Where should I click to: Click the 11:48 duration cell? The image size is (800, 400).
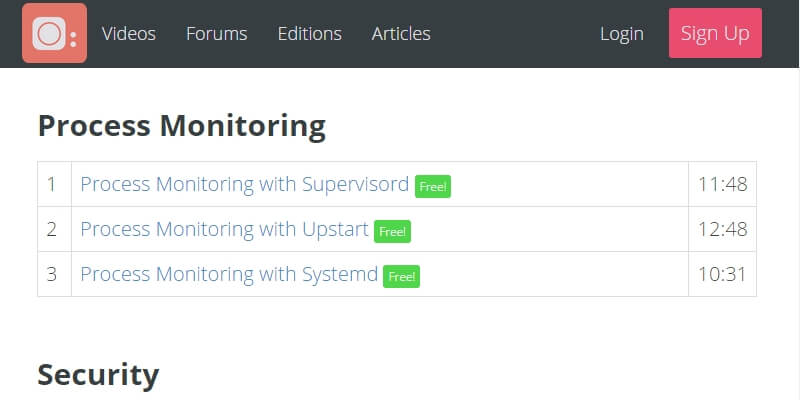(x=722, y=184)
